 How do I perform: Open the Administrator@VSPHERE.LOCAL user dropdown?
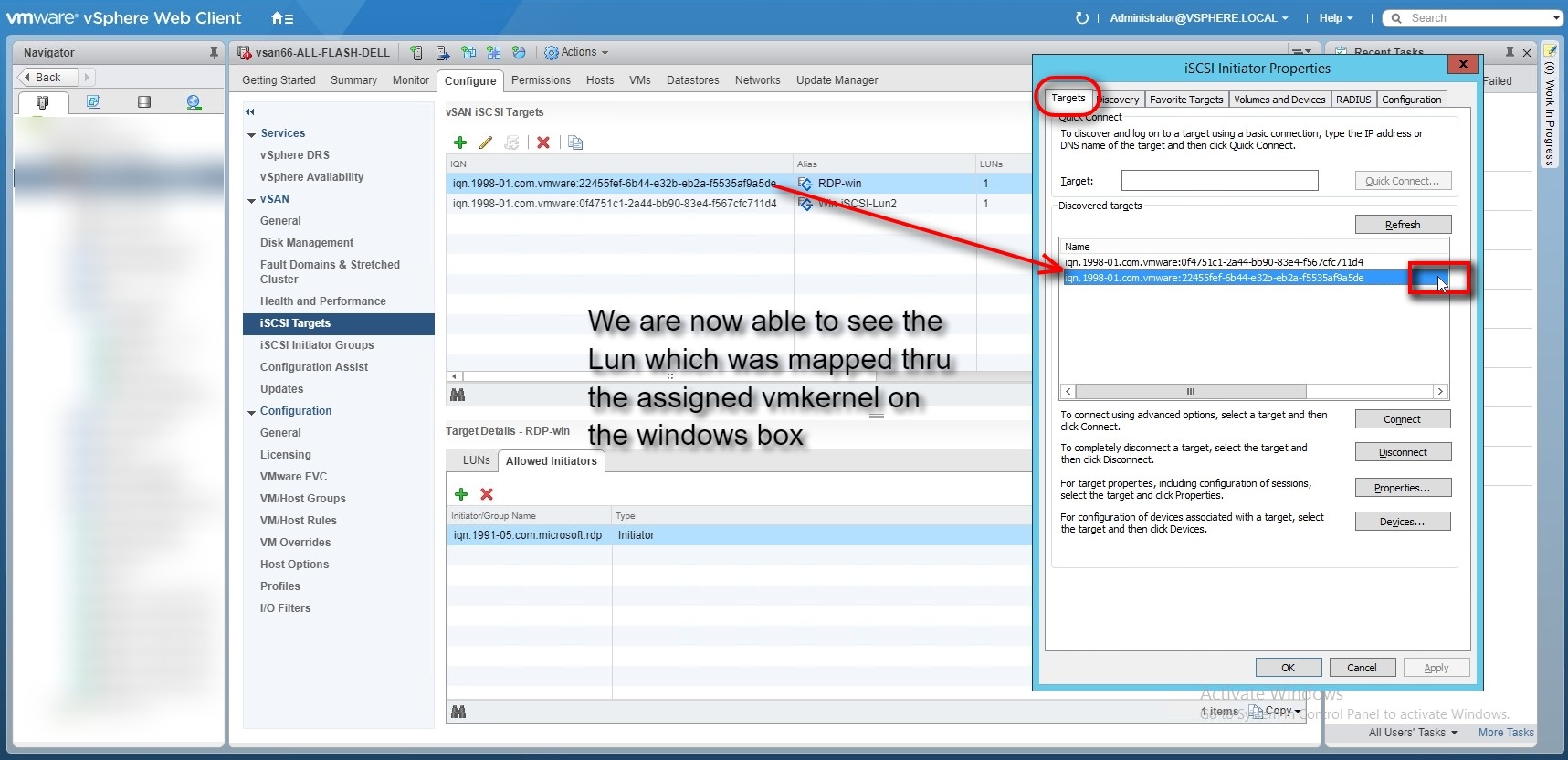tap(1198, 18)
